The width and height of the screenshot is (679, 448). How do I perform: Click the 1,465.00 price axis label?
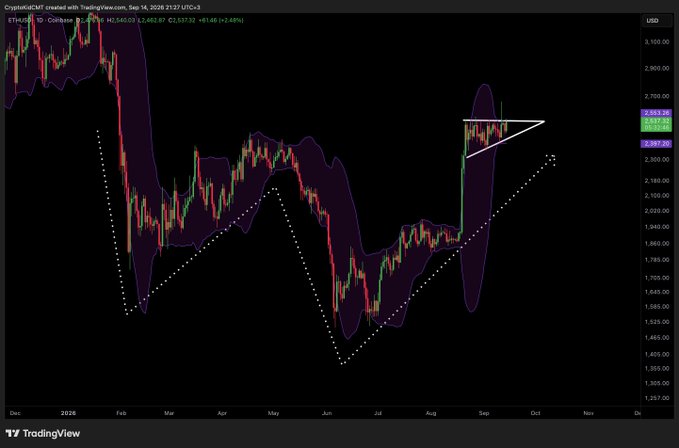pos(657,338)
